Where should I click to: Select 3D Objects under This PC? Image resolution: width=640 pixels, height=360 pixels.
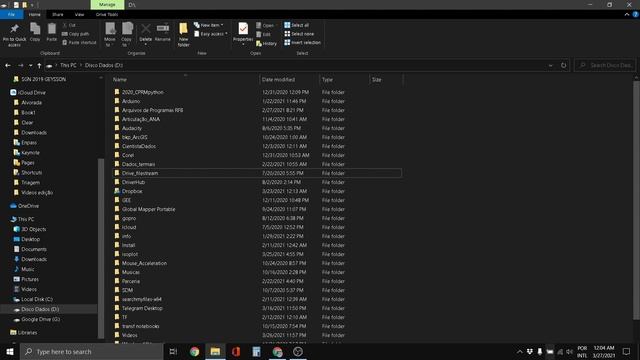pos(33,229)
